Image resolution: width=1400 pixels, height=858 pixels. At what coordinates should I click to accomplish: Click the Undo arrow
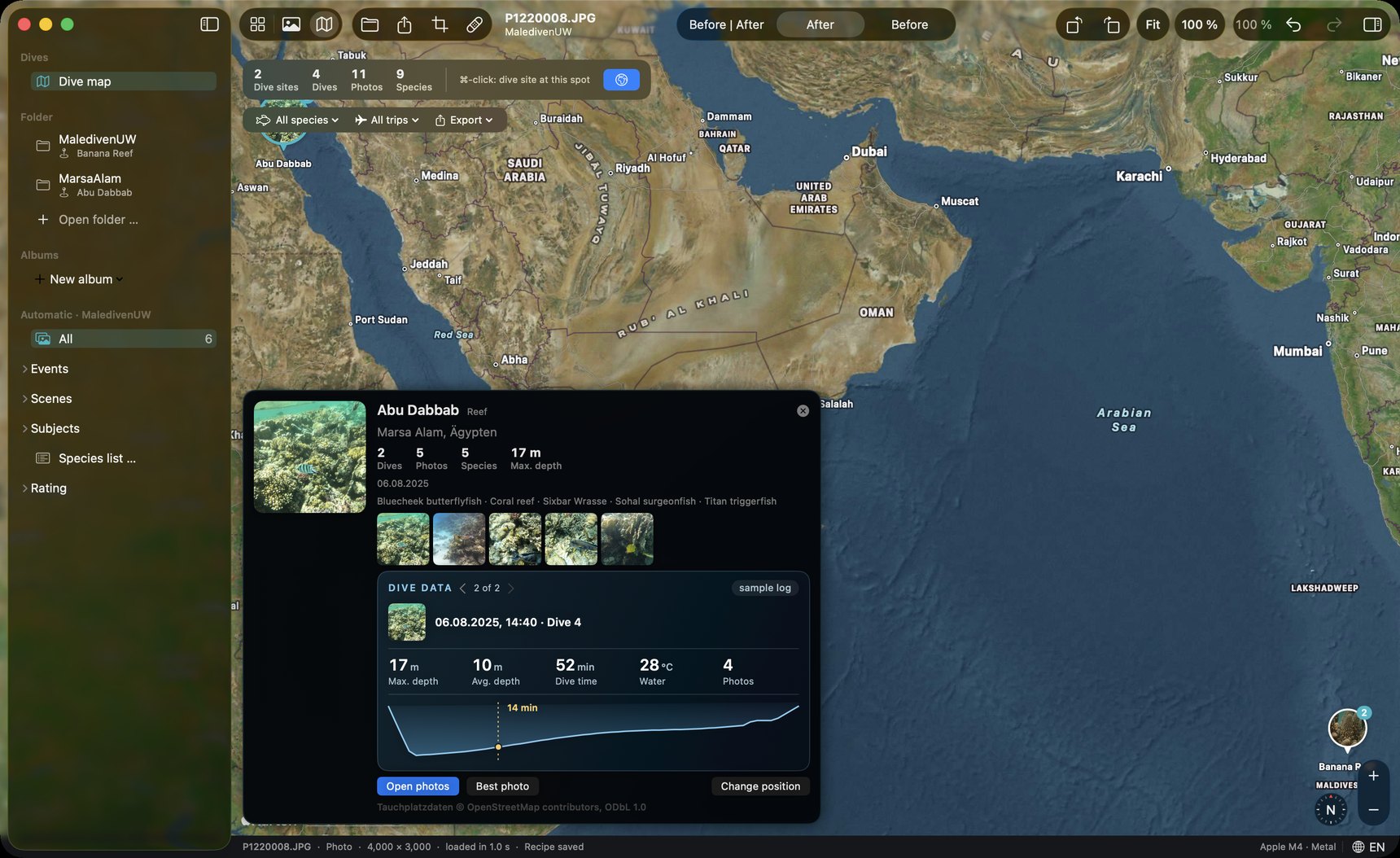[x=1293, y=24]
